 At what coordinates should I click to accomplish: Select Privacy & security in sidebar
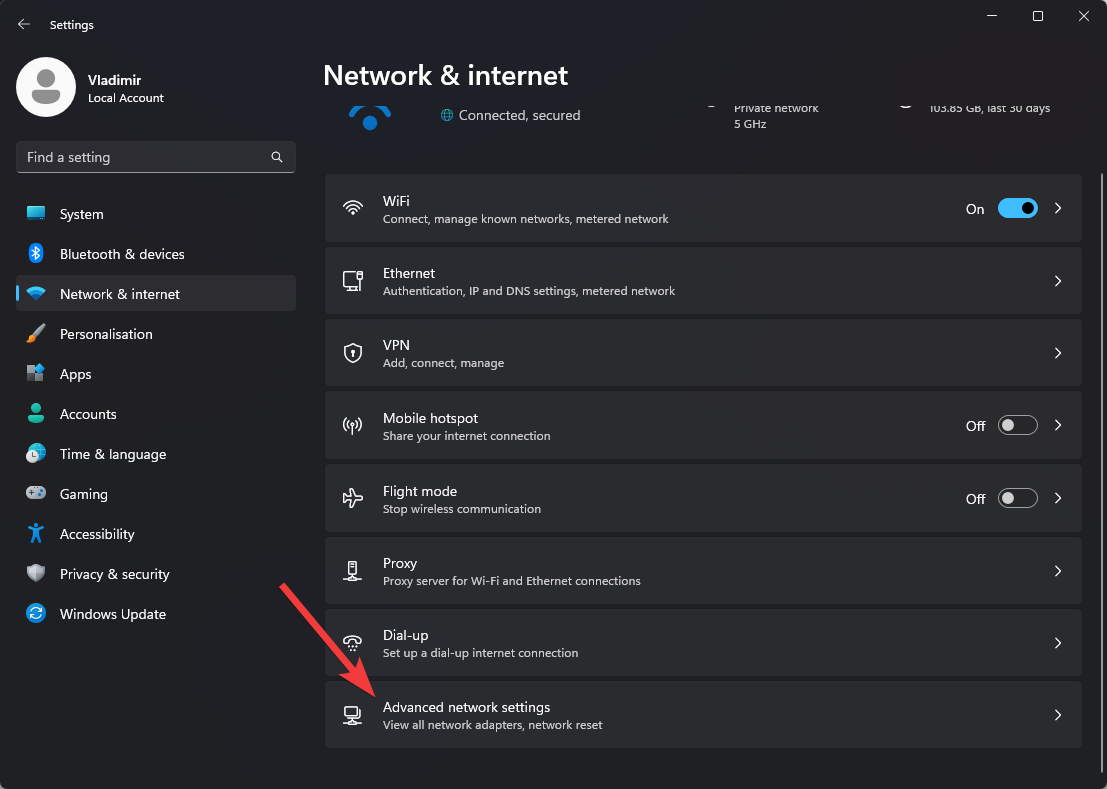114,574
